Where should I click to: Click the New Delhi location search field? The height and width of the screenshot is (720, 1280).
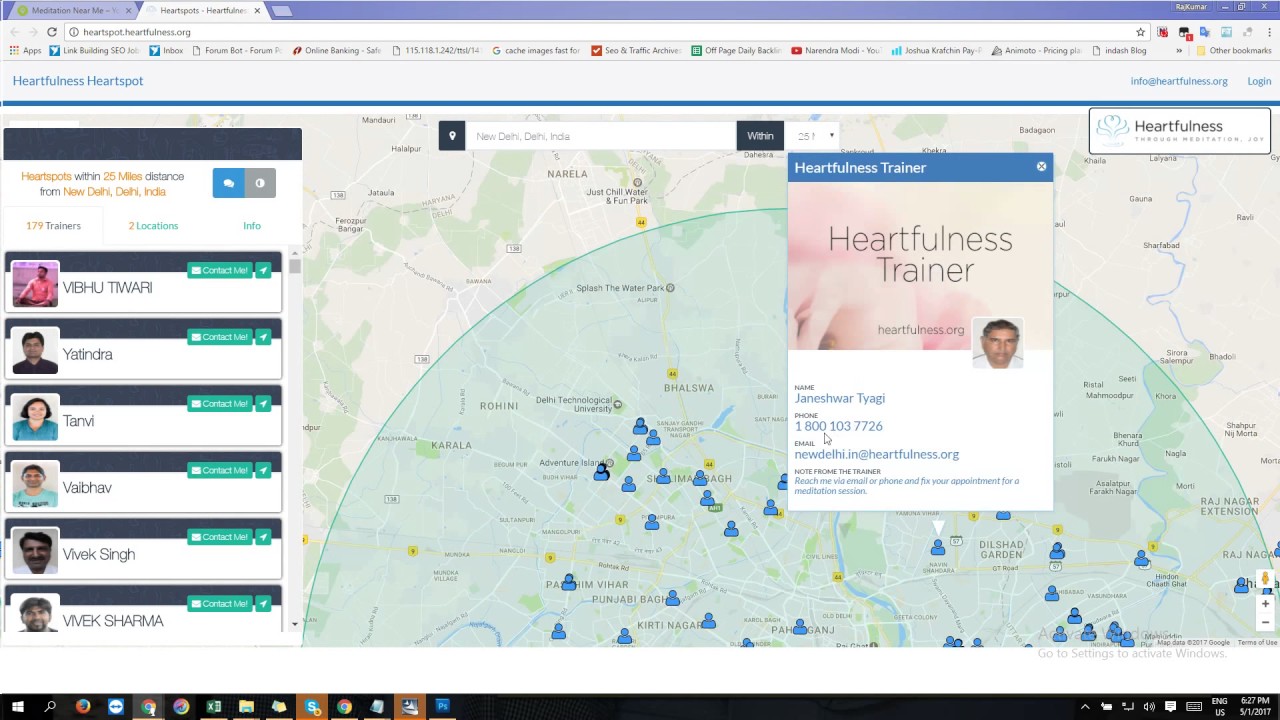click(601, 136)
